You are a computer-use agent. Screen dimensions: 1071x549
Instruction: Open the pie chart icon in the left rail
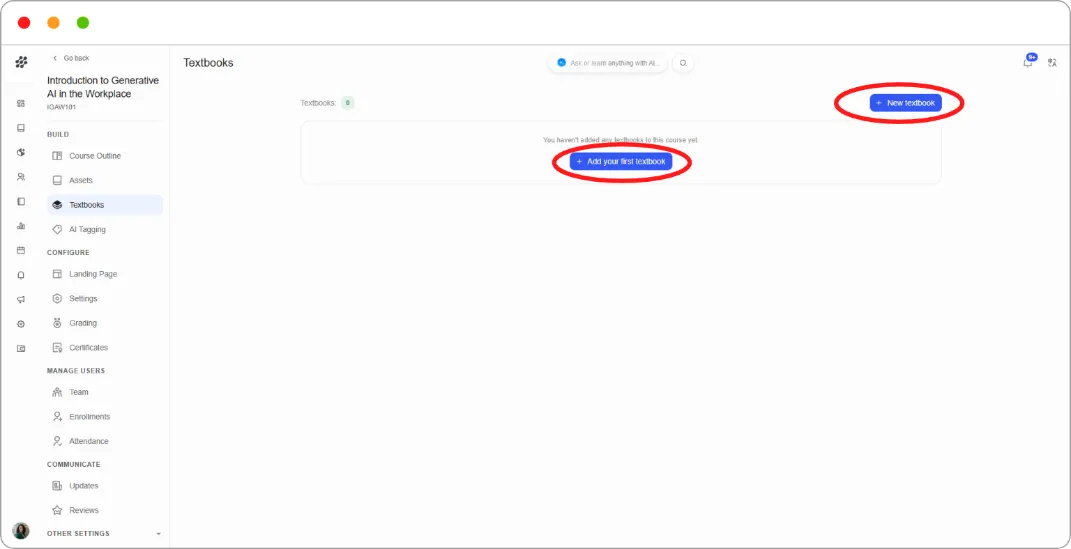tap(21, 152)
